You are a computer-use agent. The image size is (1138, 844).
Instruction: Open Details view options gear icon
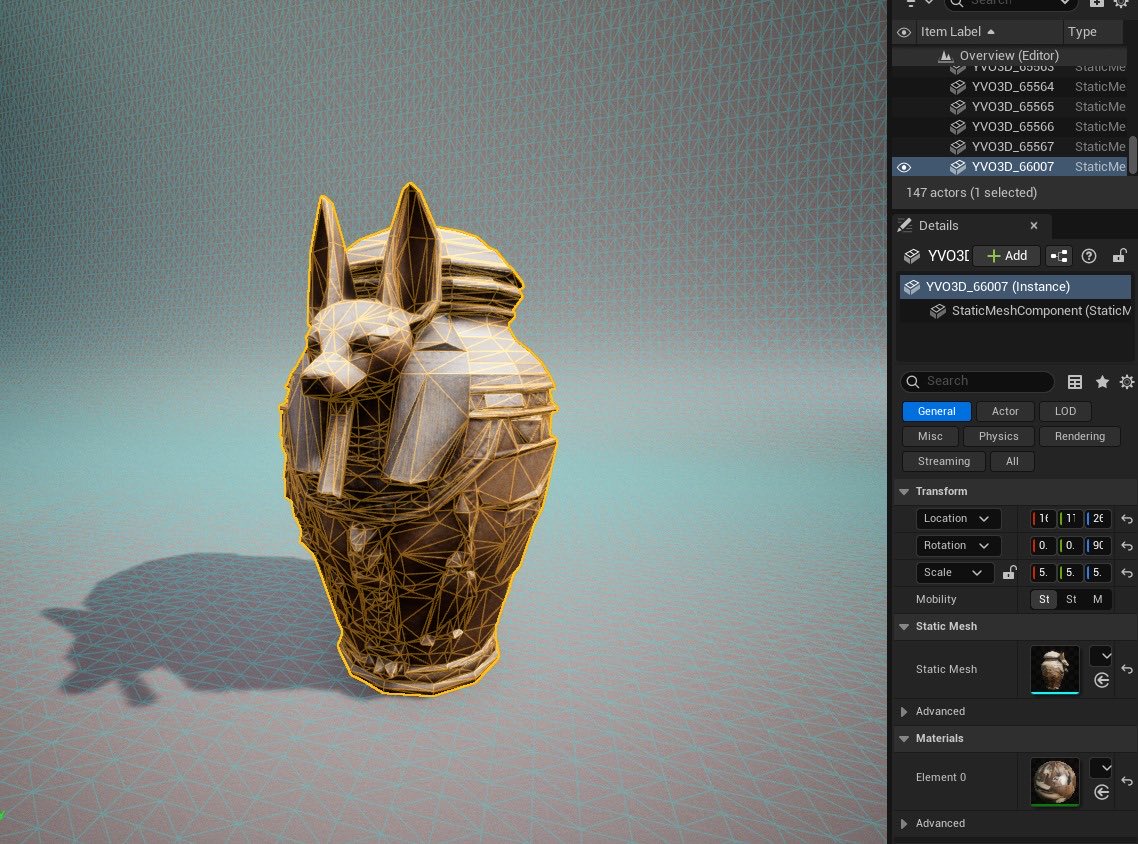click(x=1126, y=382)
